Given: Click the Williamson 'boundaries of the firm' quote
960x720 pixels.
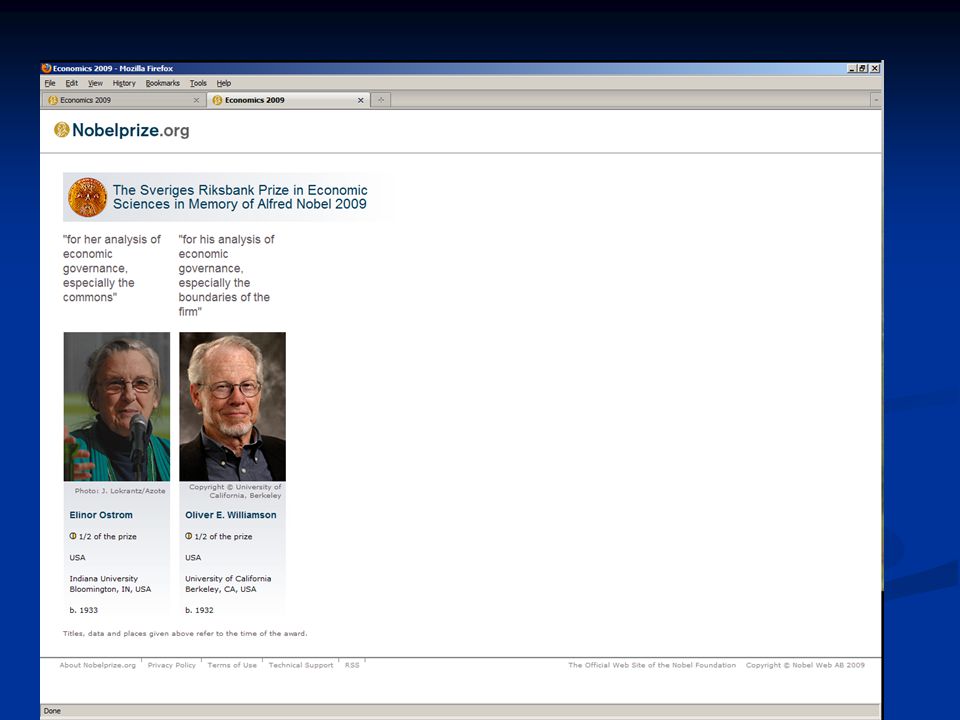Looking at the screenshot, I should coord(227,276).
